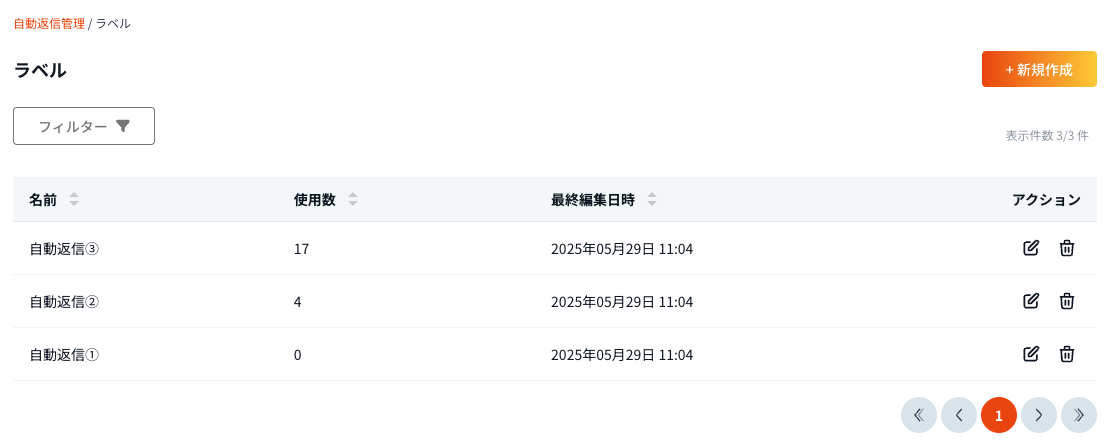Click the 新規作成 button
Viewport: 1109px width, 445px height.
(1039, 70)
